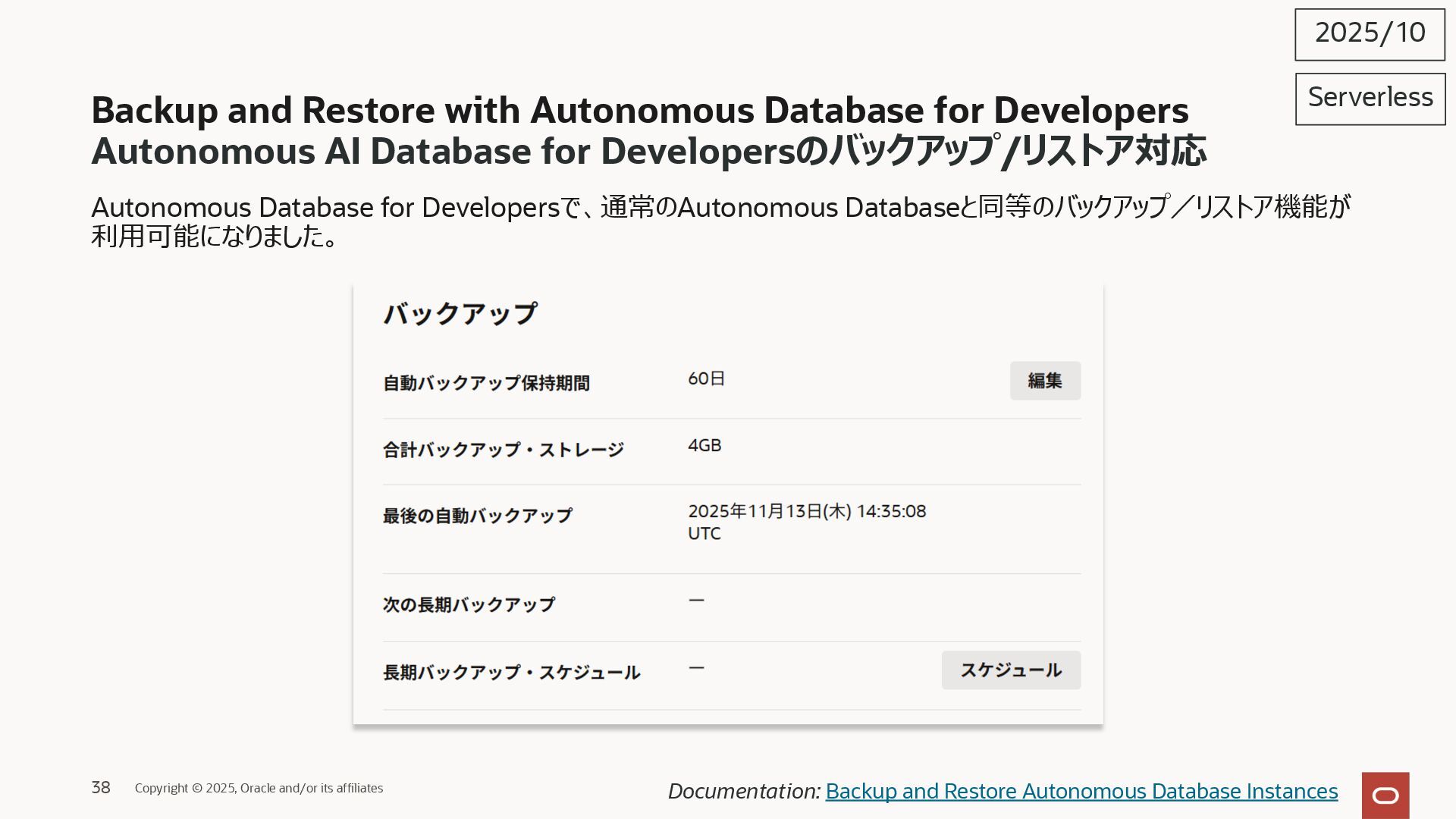Screen dimensions: 1456x819
Task: Click the 4GB storage value
Action: [x=704, y=445]
